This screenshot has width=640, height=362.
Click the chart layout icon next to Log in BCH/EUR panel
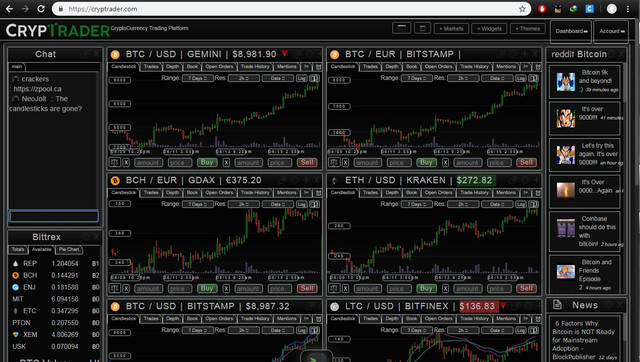[x=314, y=204]
